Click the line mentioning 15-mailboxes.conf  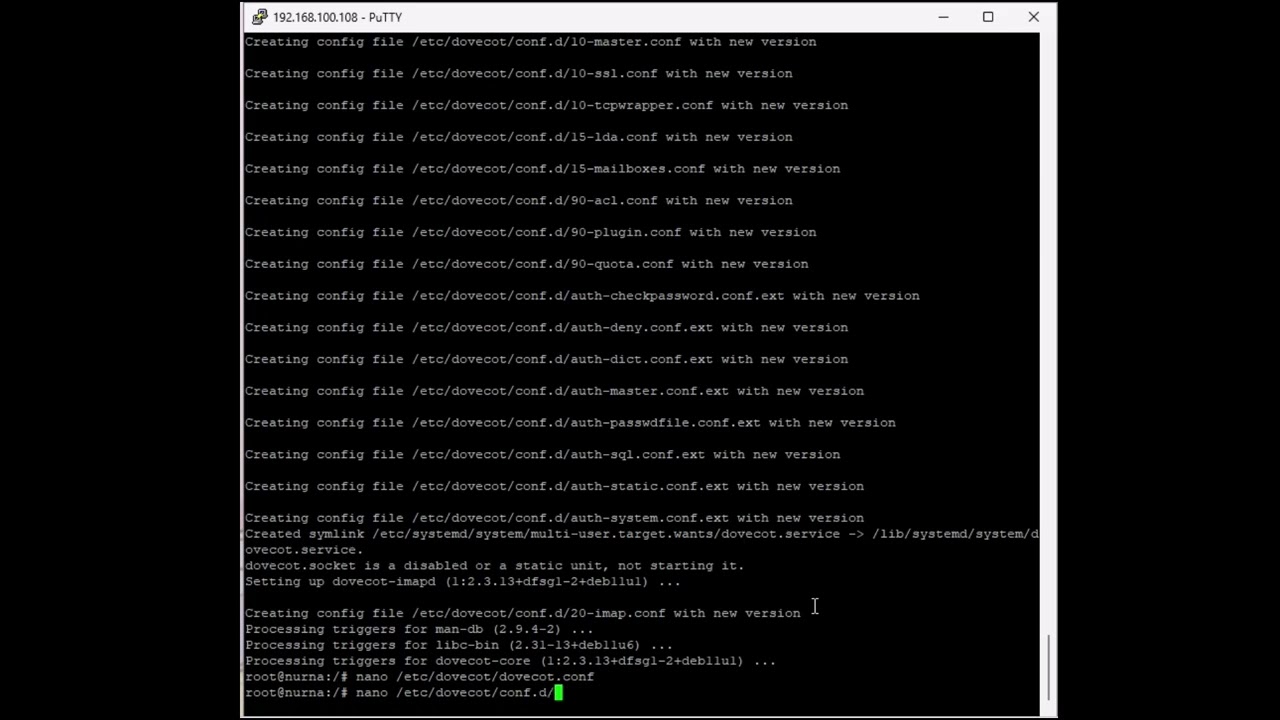(543, 169)
